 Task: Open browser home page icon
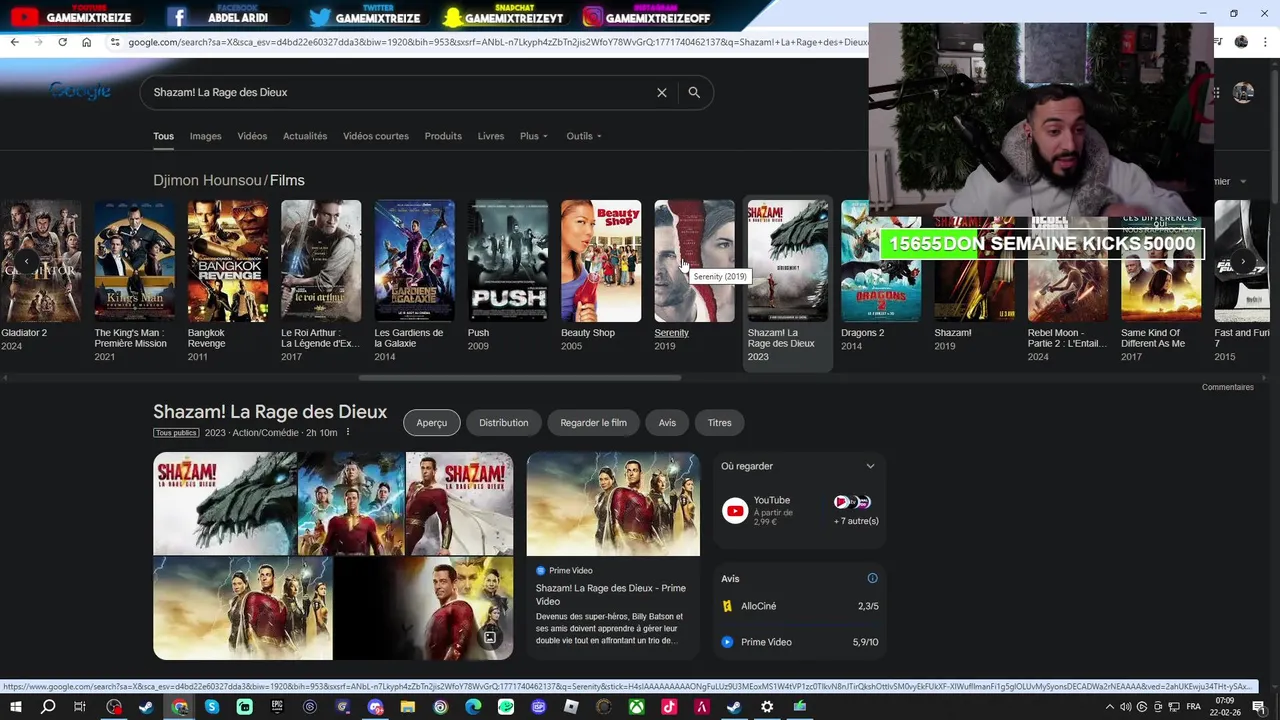click(x=86, y=42)
